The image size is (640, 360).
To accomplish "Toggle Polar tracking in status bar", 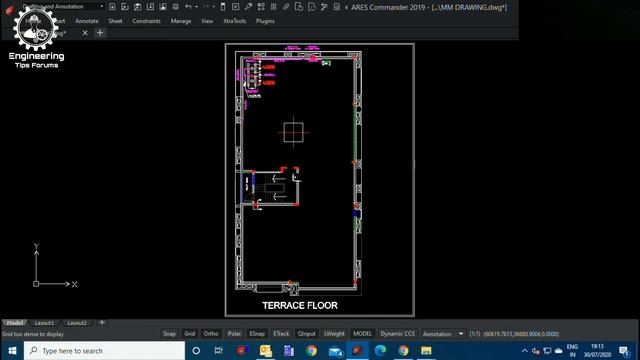I will 234,333.
